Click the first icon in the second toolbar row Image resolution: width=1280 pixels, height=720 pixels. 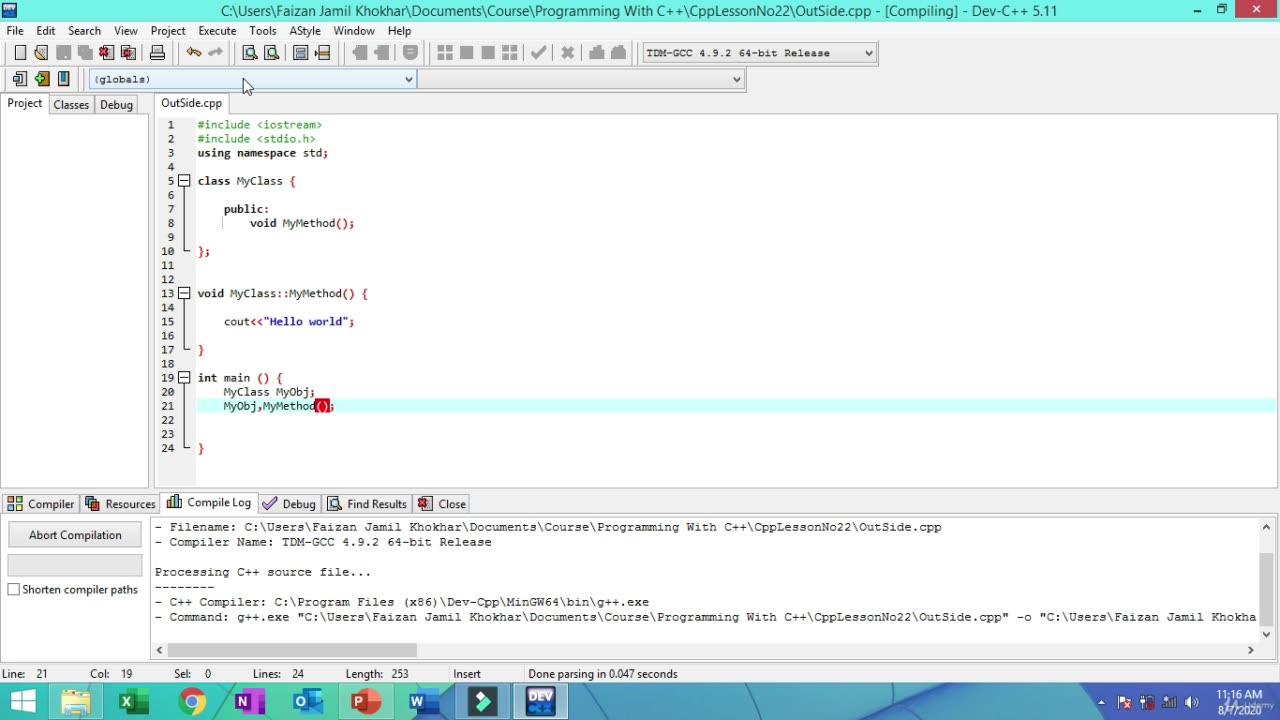(x=20, y=79)
